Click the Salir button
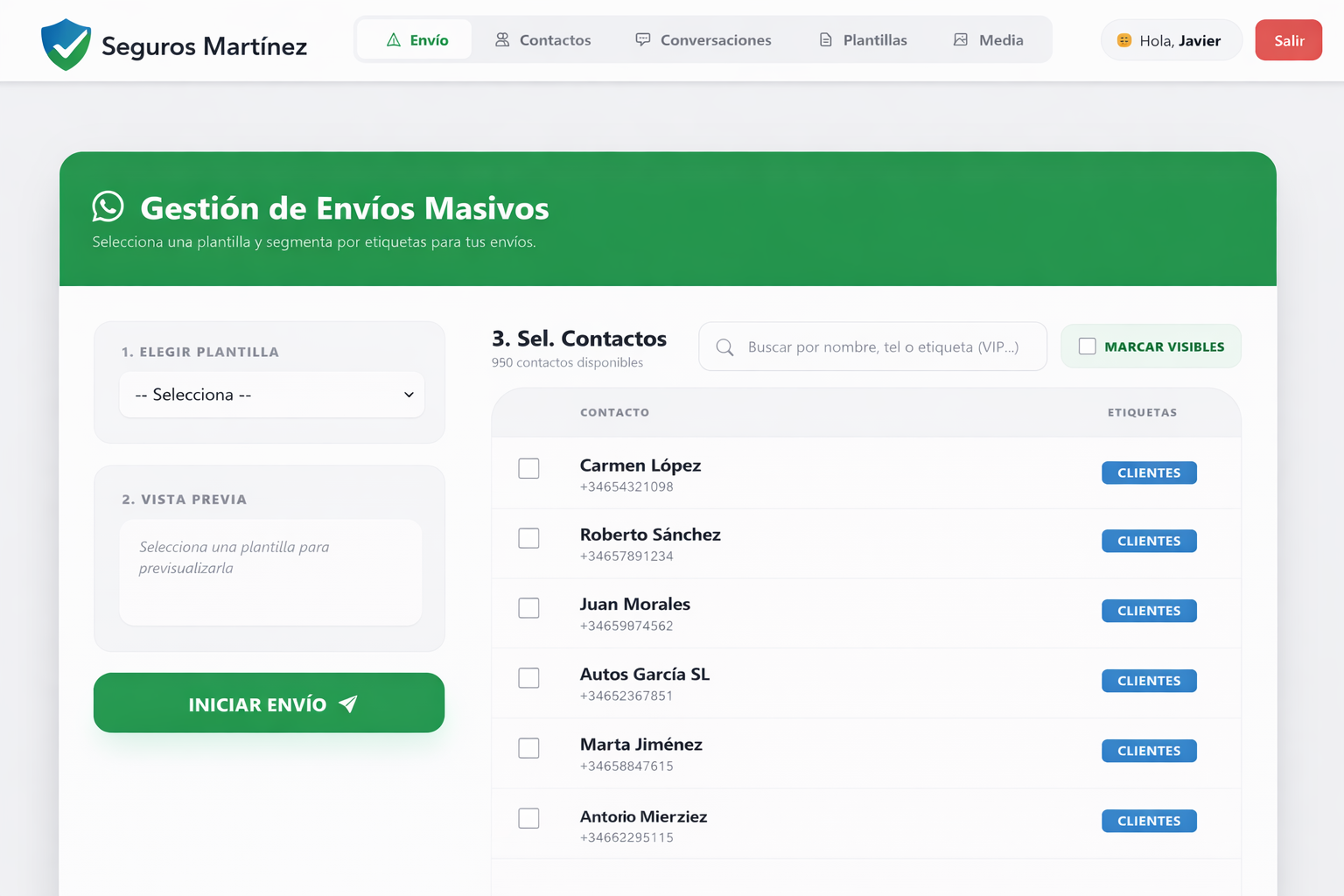This screenshot has width=1344, height=896. click(1288, 39)
